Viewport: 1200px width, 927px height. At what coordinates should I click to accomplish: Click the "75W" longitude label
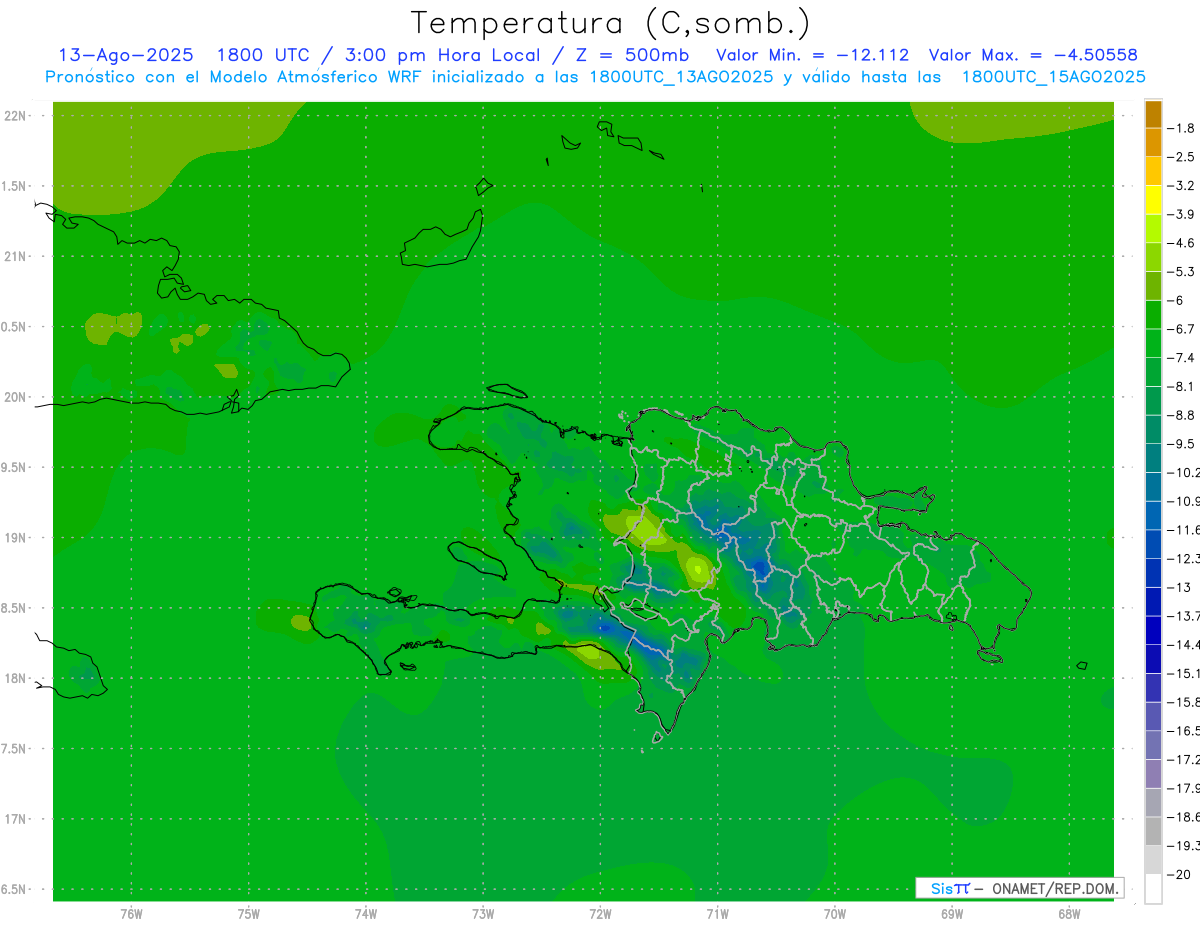tap(248, 913)
